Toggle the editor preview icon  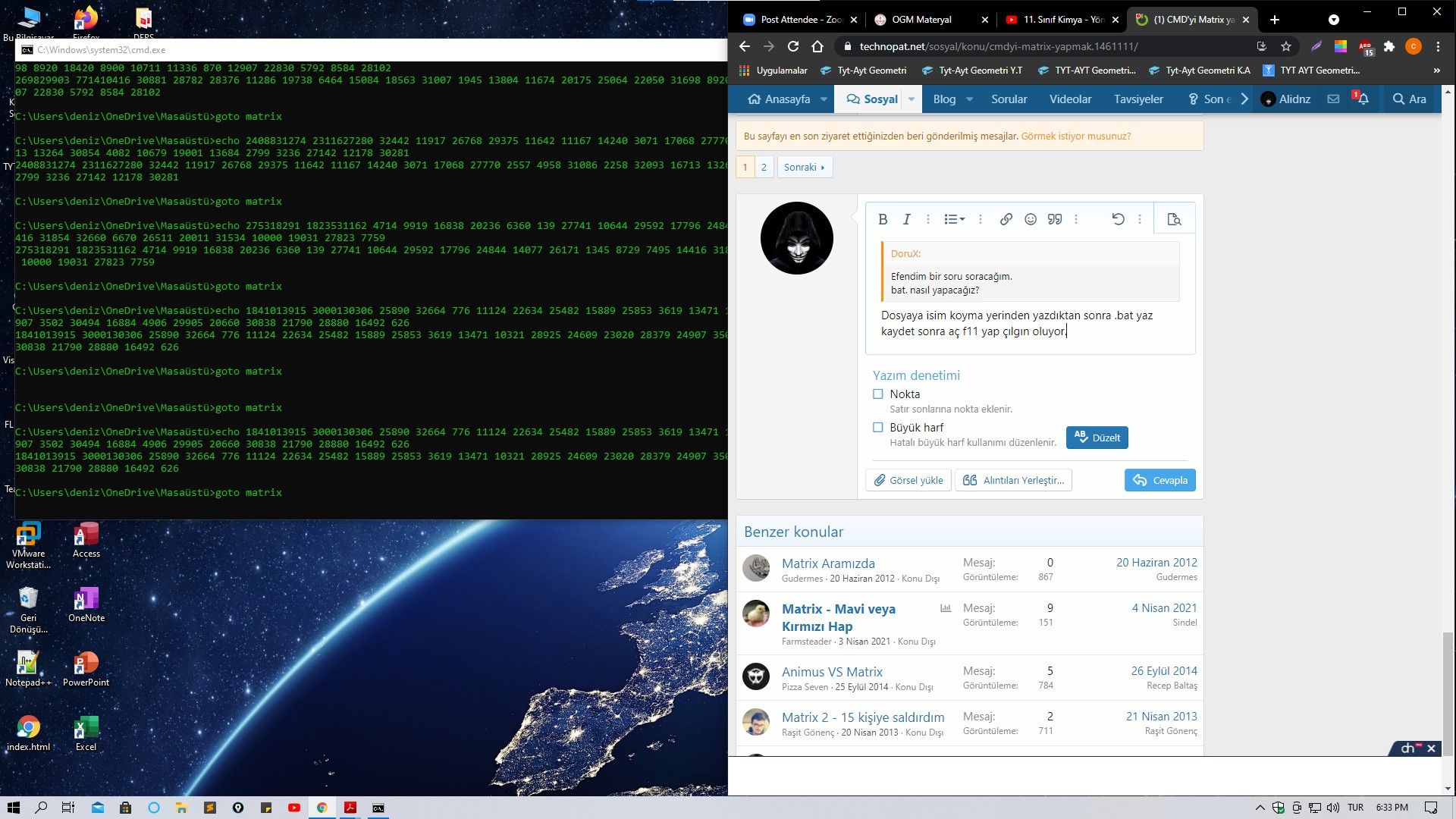pos(1174,219)
